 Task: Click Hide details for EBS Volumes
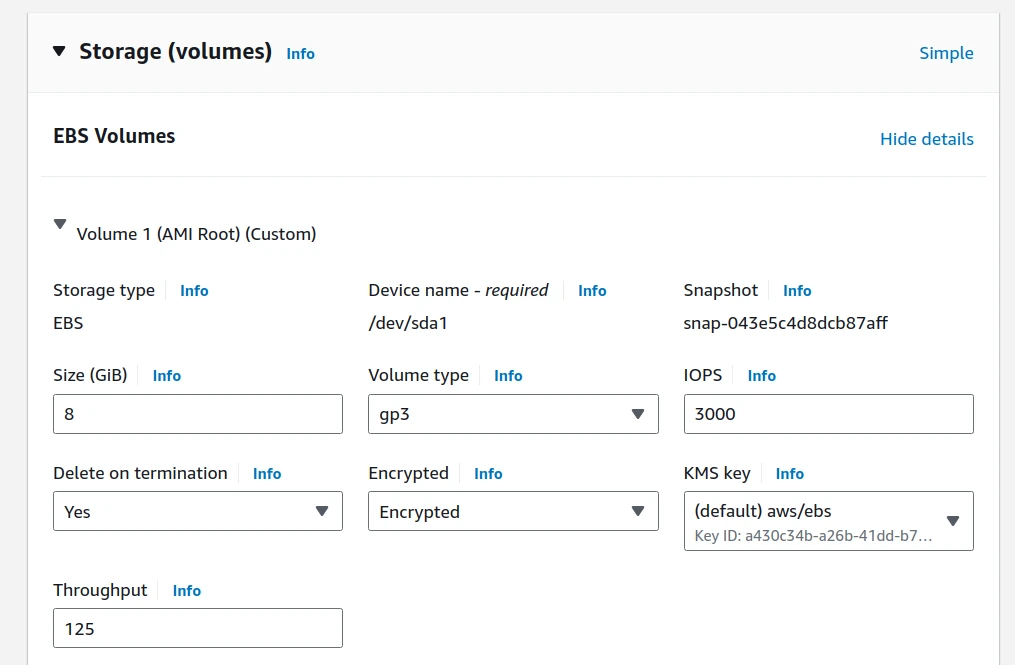[x=926, y=139]
